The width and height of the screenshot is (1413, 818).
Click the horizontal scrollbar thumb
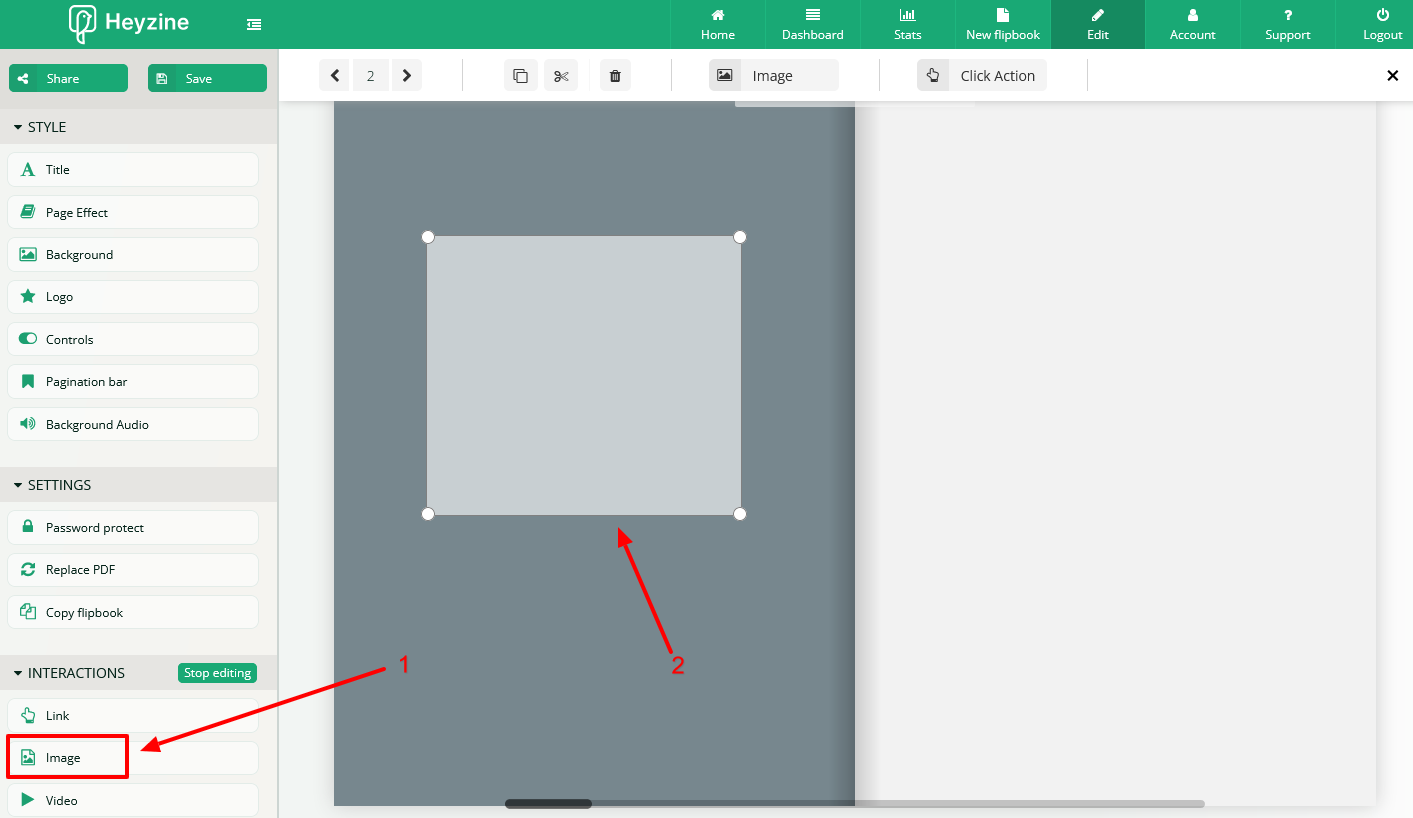click(548, 804)
